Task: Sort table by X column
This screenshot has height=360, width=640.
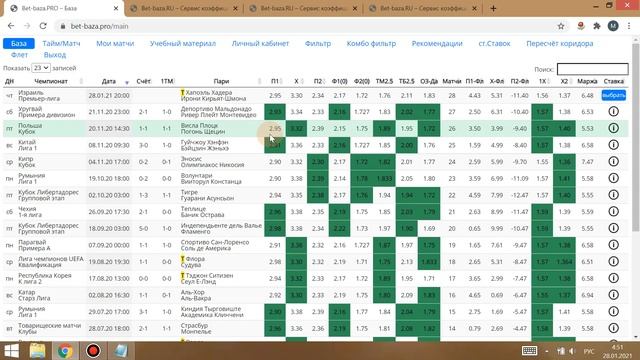Action: (x=297, y=81)
